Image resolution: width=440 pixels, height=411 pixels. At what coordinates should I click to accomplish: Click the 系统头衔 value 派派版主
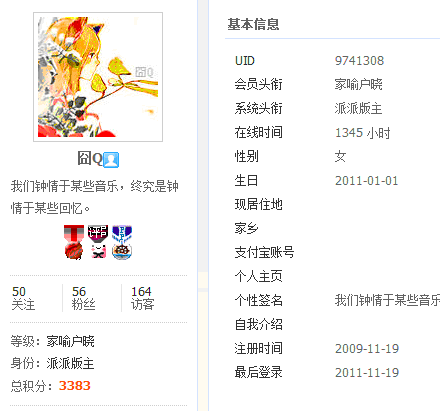(358, 108)
